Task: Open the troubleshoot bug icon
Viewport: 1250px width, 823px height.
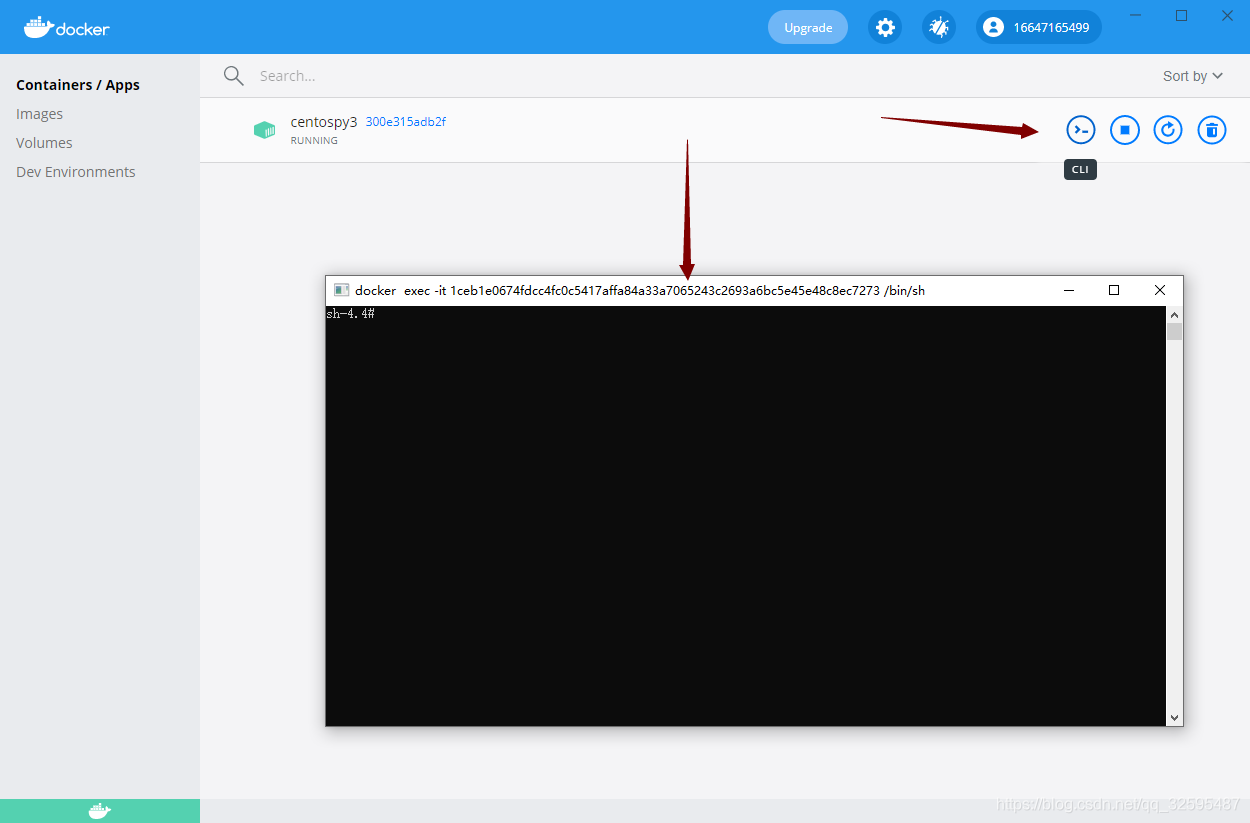Action: 939,27
